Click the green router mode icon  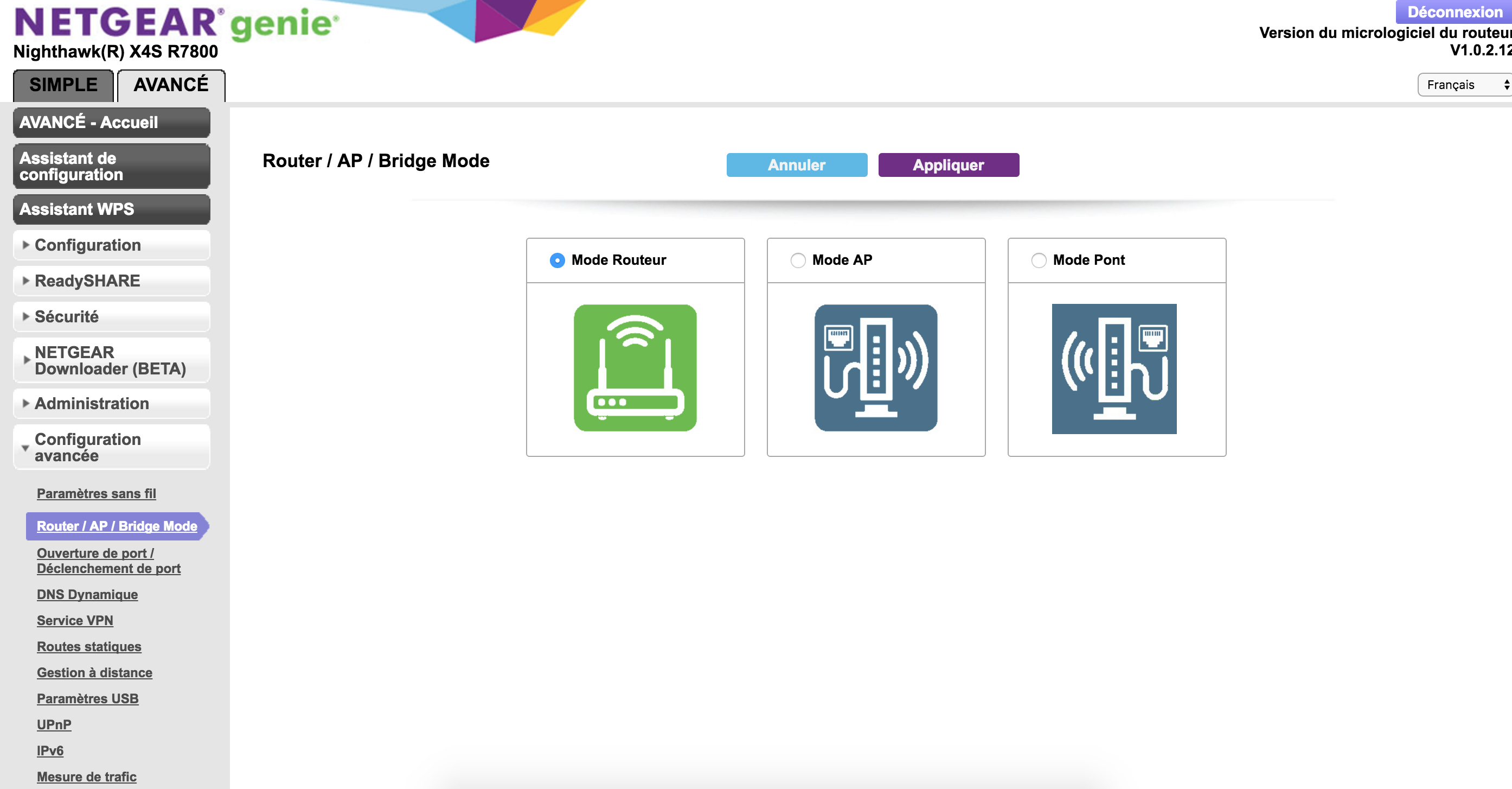[635, 368]
